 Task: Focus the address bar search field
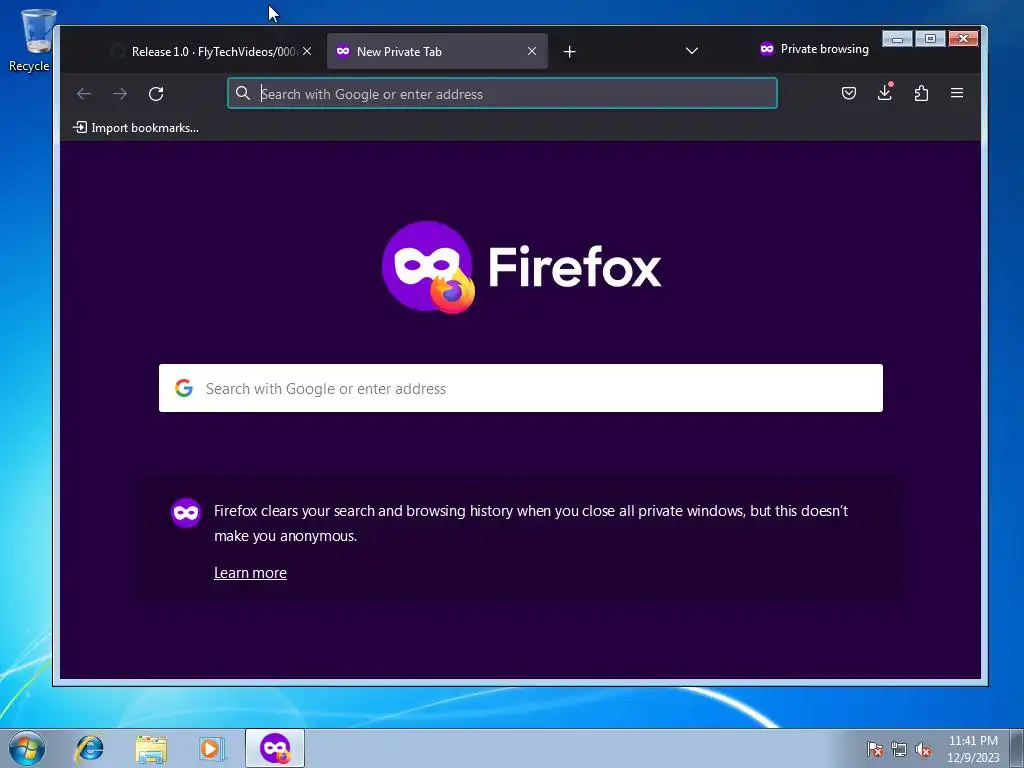[502, 93]
